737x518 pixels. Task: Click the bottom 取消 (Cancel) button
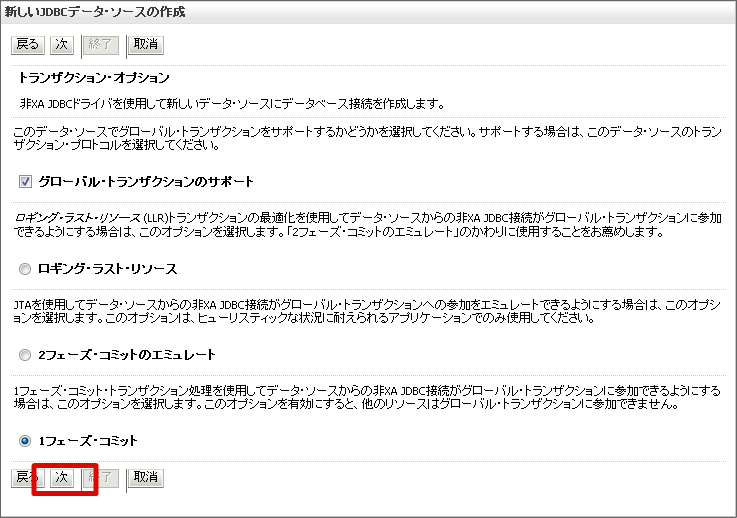coord(146,479)
